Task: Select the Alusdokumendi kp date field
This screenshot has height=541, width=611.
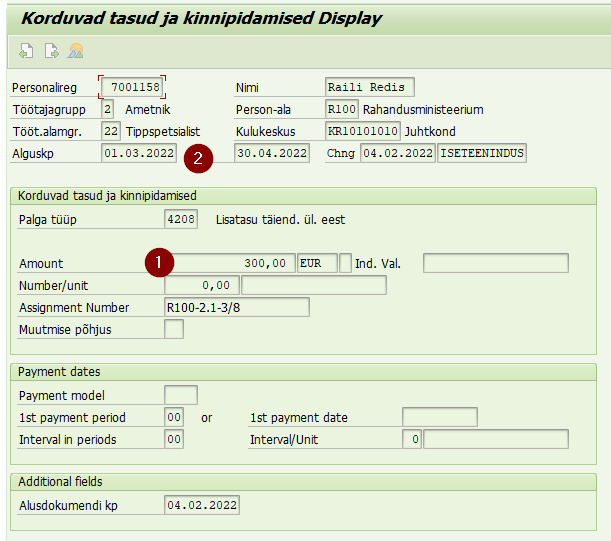Action: (x=202, y=505)
